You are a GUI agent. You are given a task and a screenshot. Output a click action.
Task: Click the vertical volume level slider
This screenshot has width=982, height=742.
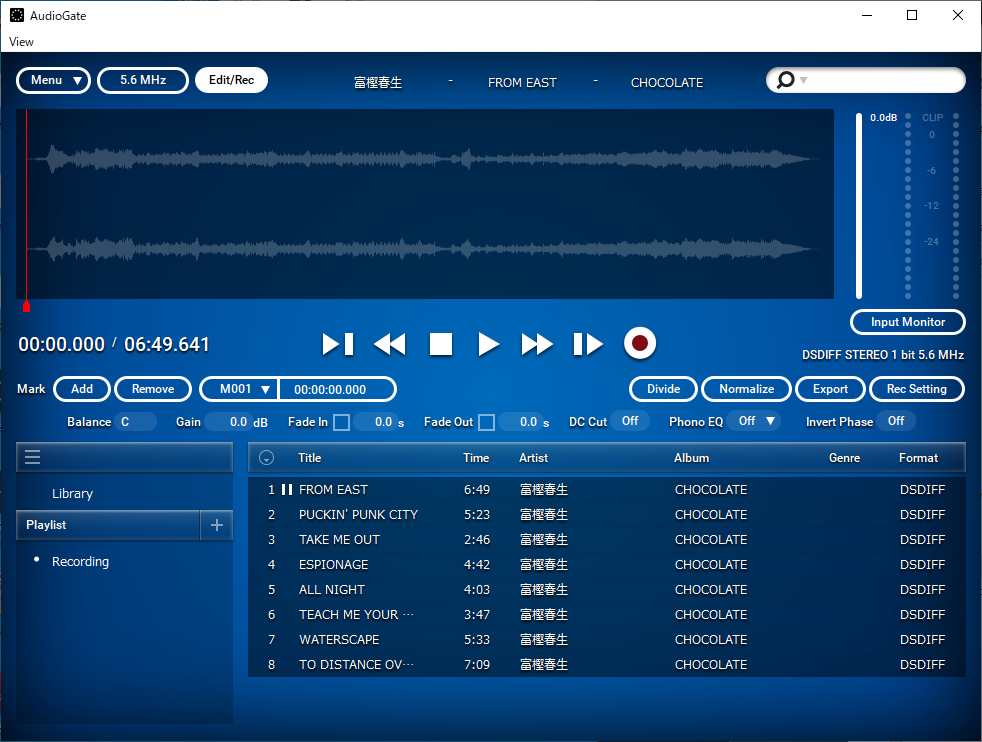click(859, 206)
